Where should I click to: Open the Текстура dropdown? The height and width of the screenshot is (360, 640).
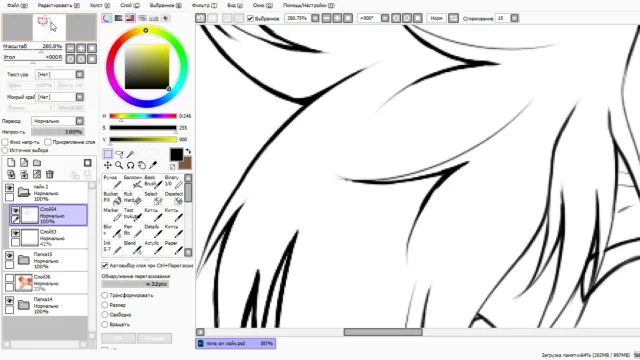59,74
